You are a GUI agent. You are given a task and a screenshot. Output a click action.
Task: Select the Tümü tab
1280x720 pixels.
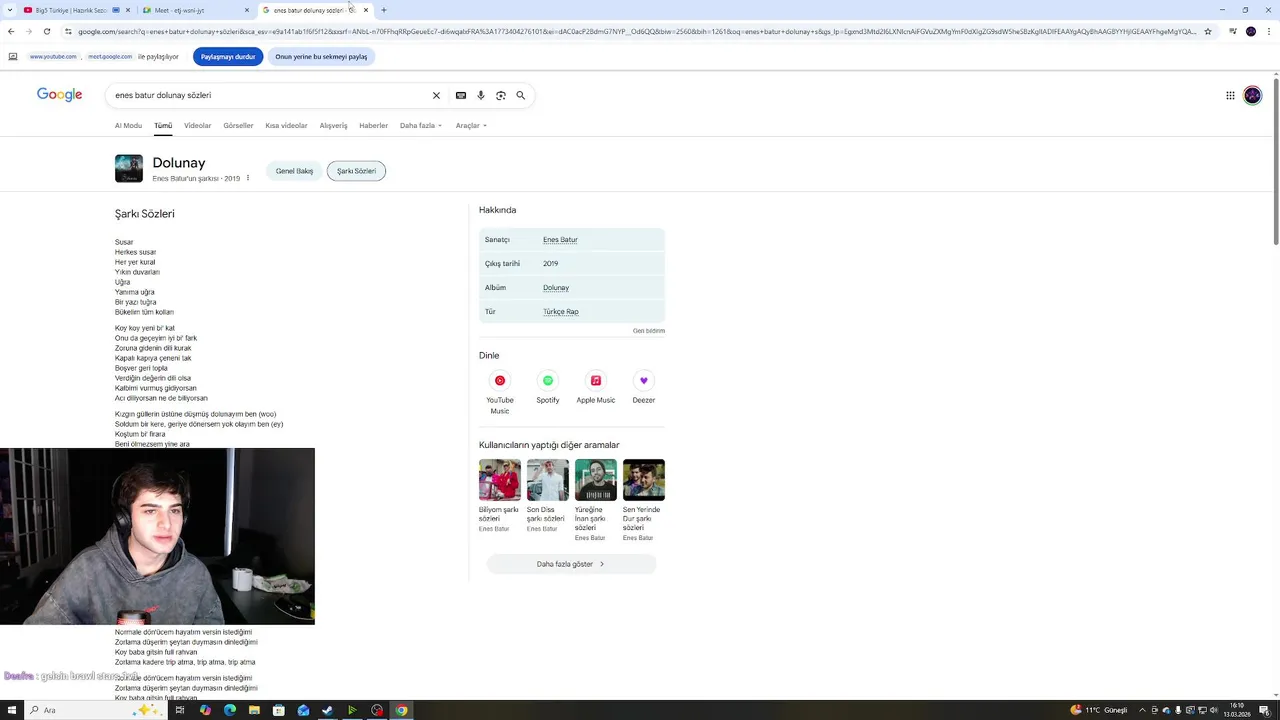coord(163,125)
